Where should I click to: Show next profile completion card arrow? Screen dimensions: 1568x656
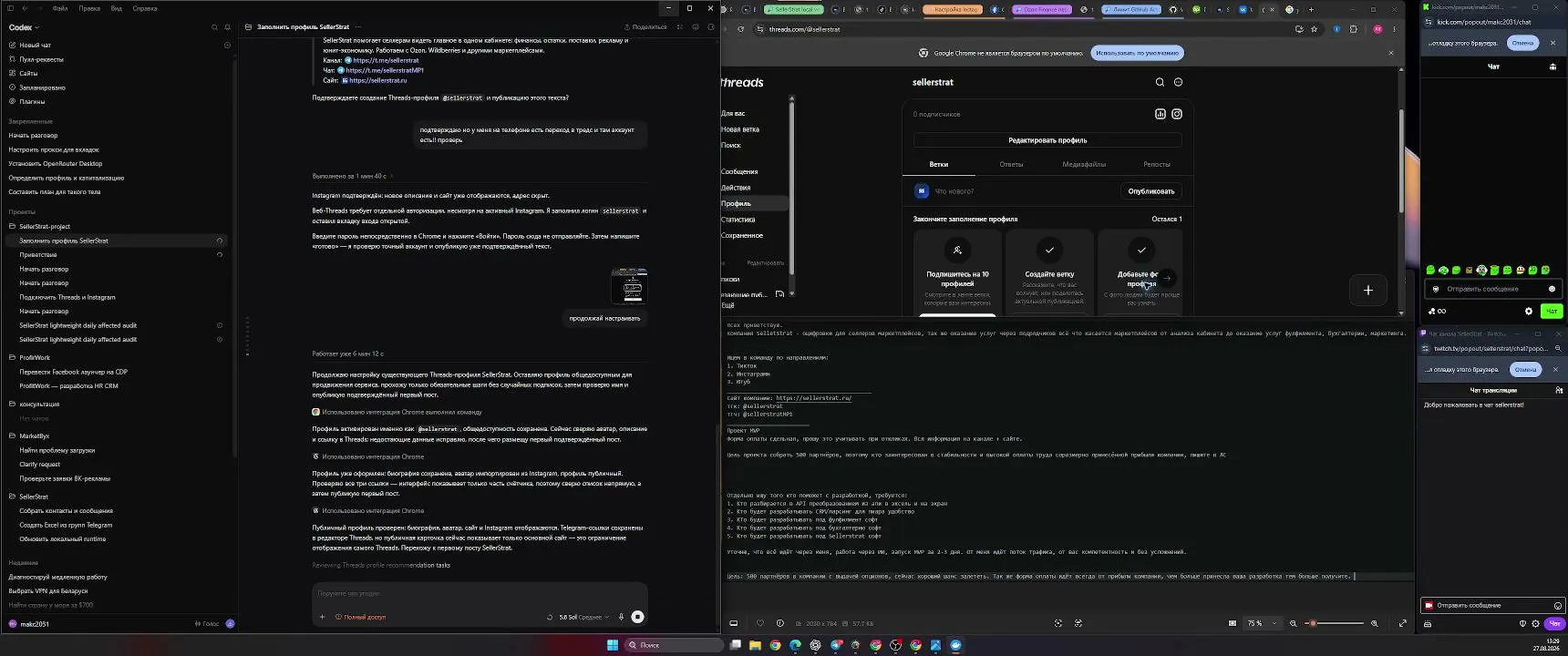(1167, 279)
